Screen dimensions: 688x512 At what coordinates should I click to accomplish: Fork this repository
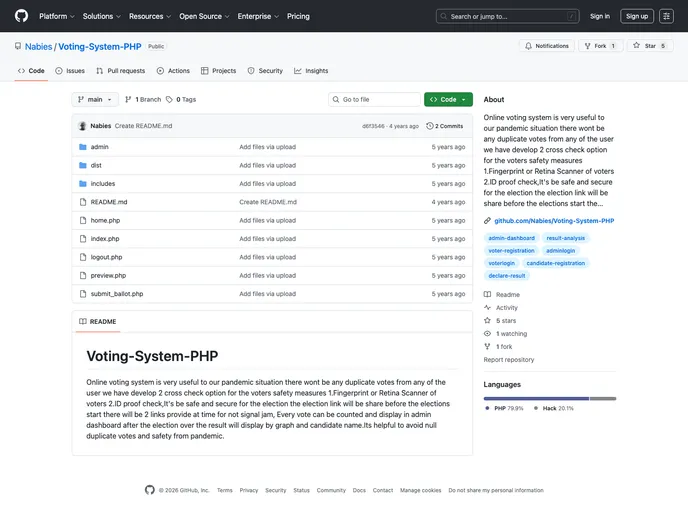(x=600, y=46)
